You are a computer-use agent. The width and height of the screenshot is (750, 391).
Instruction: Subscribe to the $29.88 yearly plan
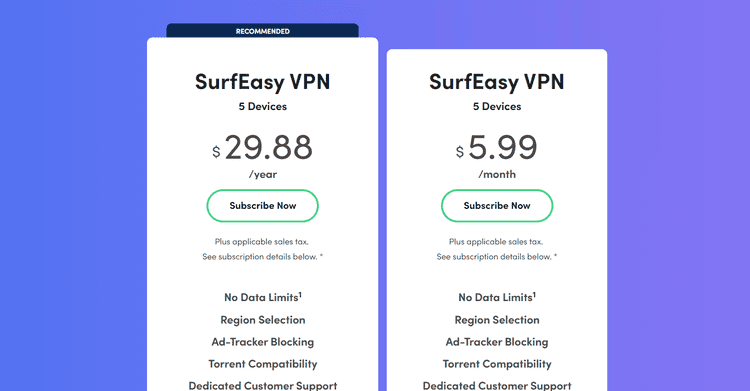coord(263,206)
